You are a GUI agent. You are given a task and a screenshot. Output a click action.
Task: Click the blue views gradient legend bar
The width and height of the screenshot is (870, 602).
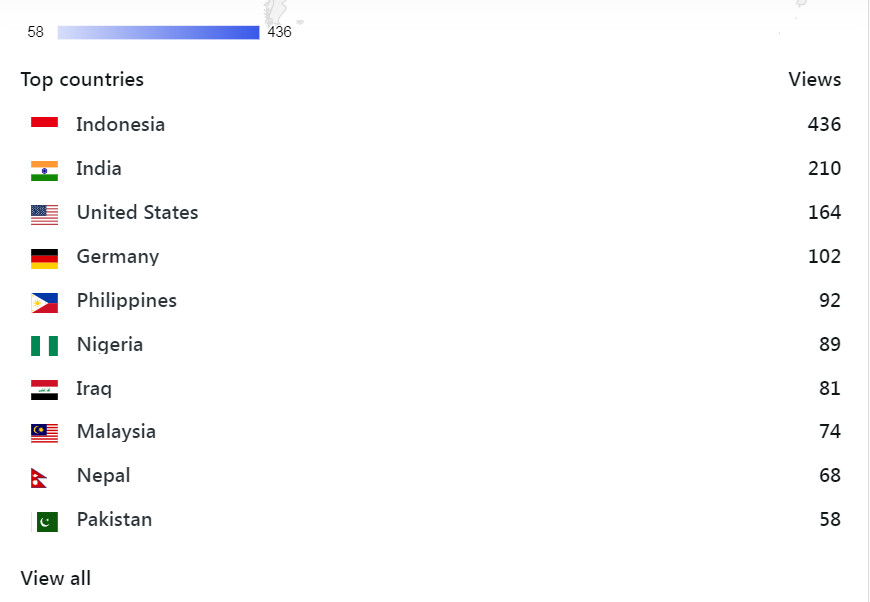158,32
